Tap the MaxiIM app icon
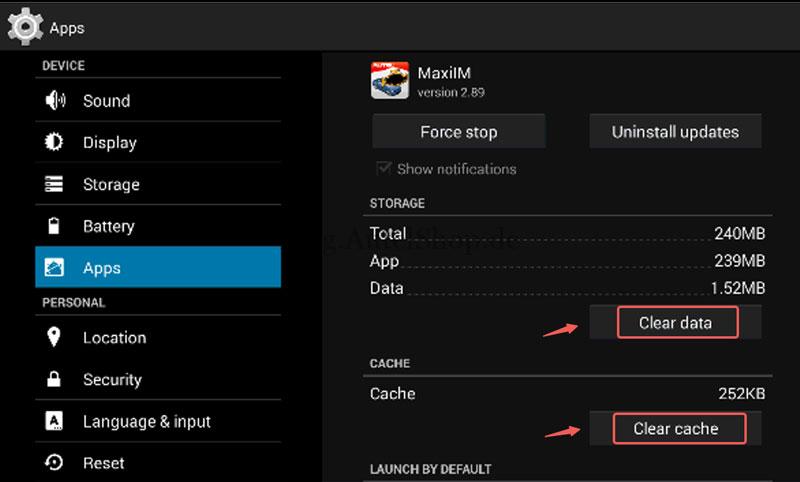 tap(389, 81)
